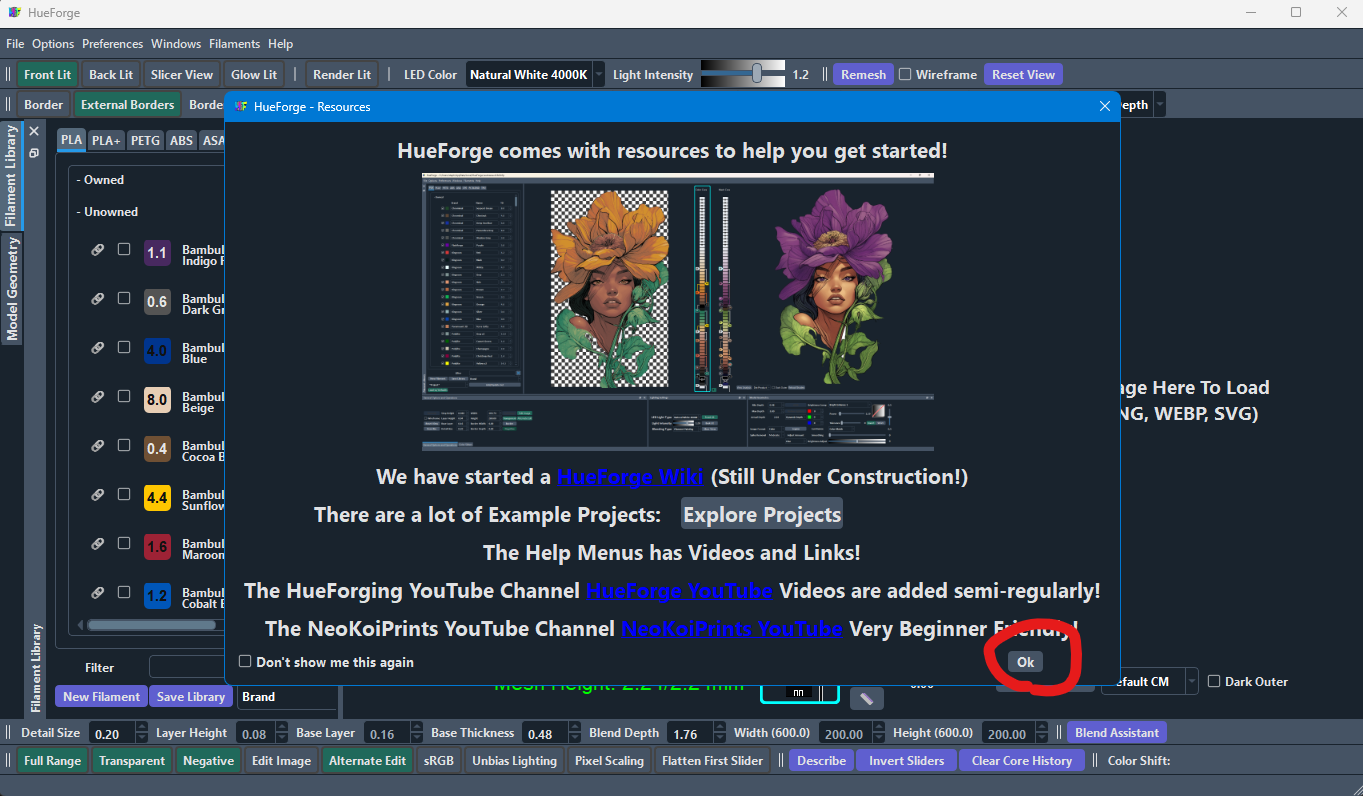Enable the Dark Outer checkbox

[1214, 681]
